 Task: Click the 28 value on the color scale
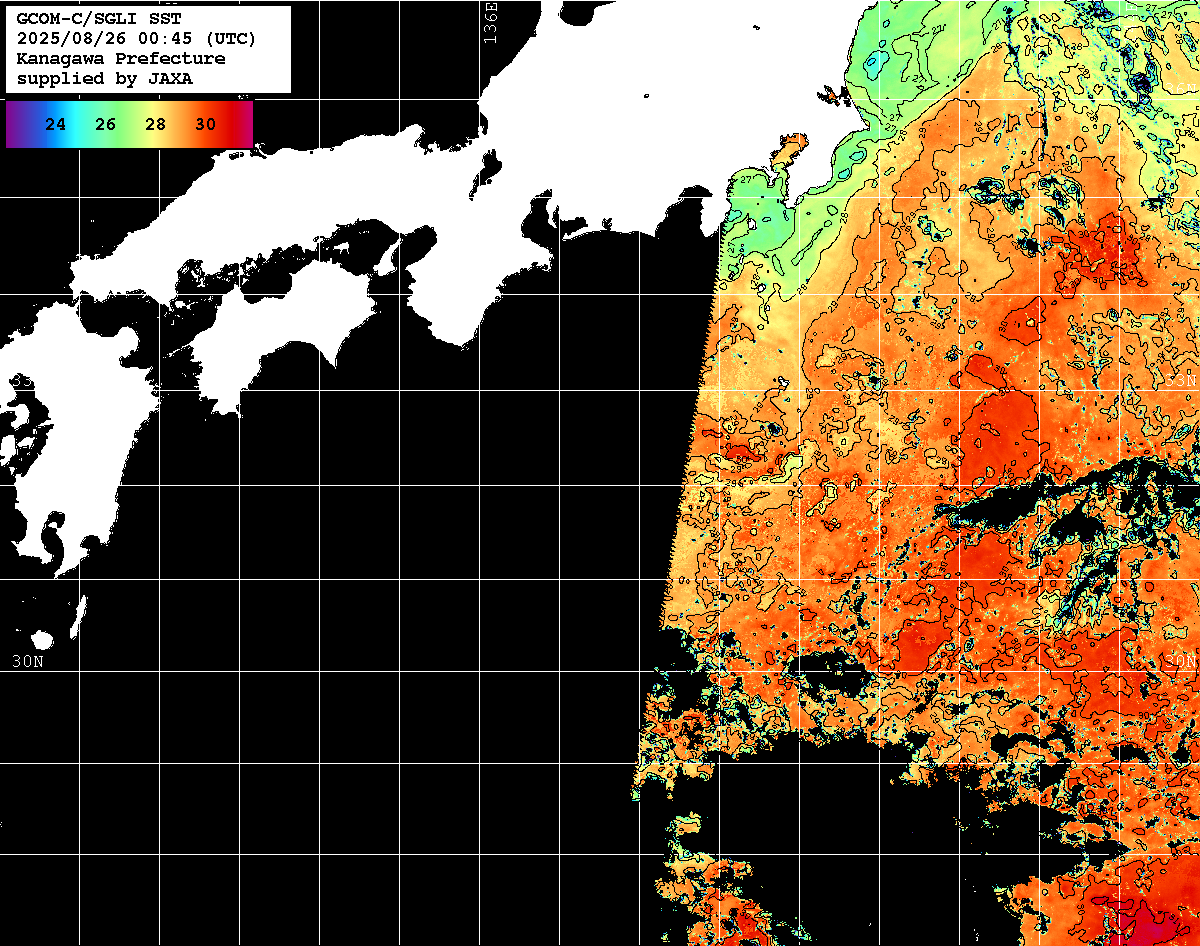click(x=156, y=125)
